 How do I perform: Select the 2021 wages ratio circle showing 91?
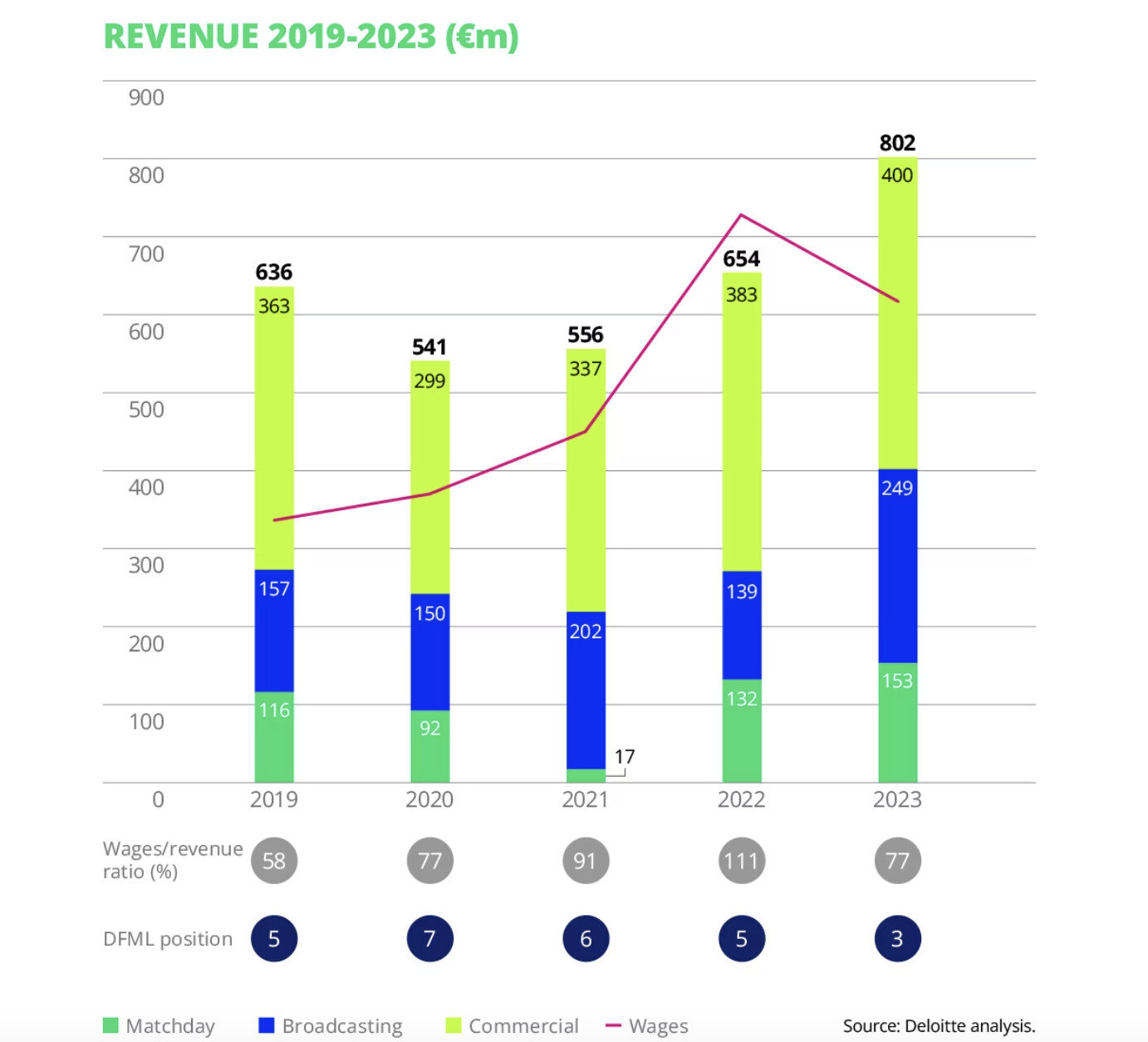(x=586, y=861)
